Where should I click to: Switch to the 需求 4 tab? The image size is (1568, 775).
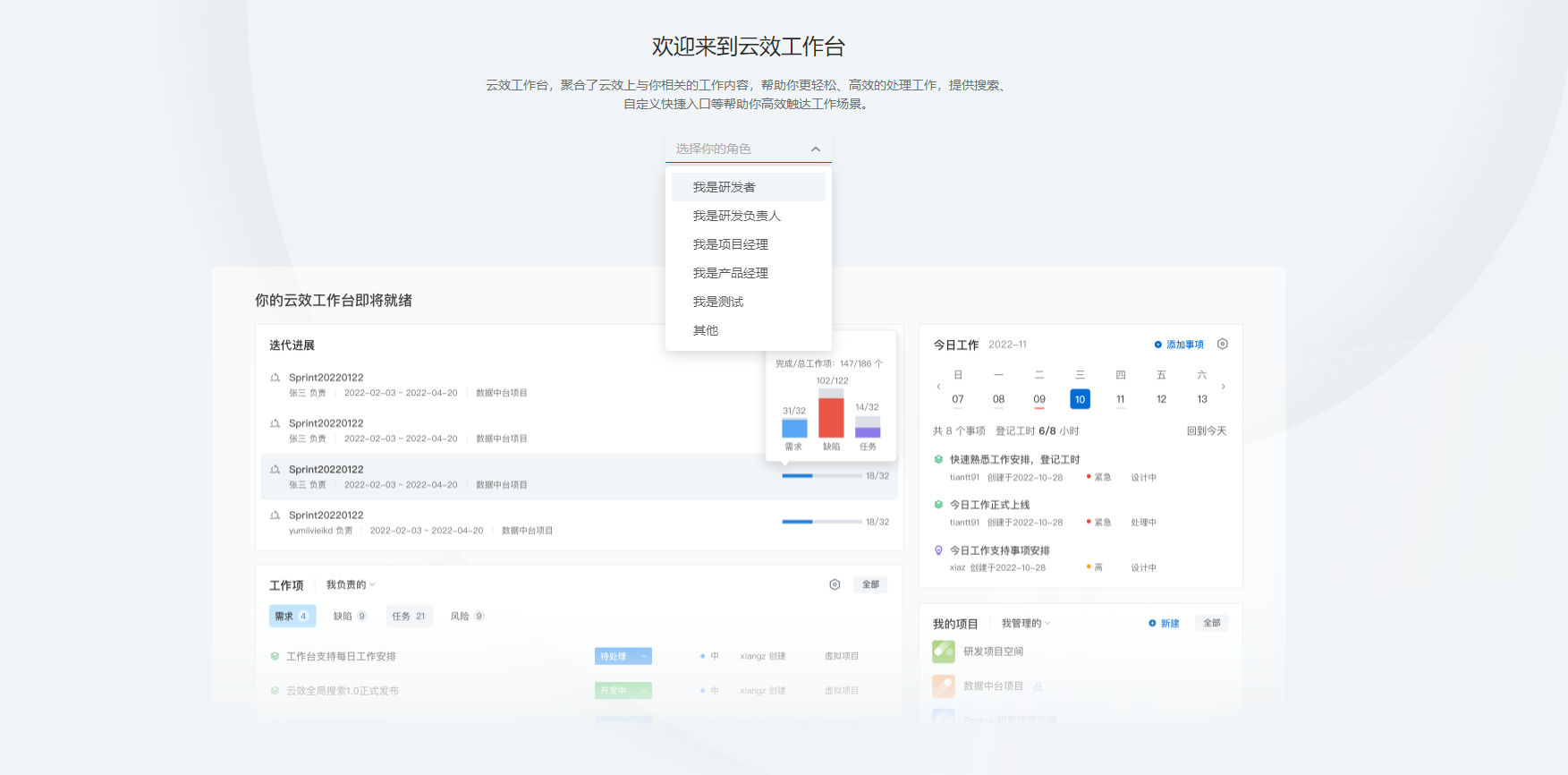(292, 616)
